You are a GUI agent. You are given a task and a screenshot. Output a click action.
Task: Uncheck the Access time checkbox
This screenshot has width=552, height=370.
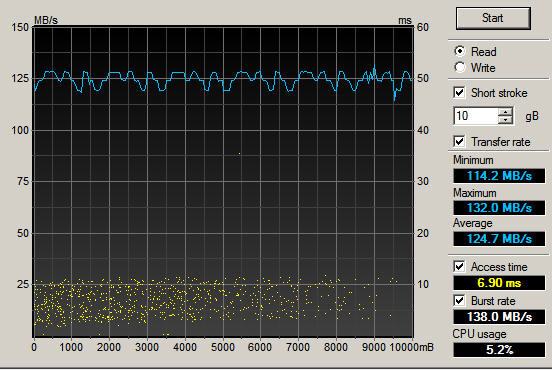click(459, 266)
